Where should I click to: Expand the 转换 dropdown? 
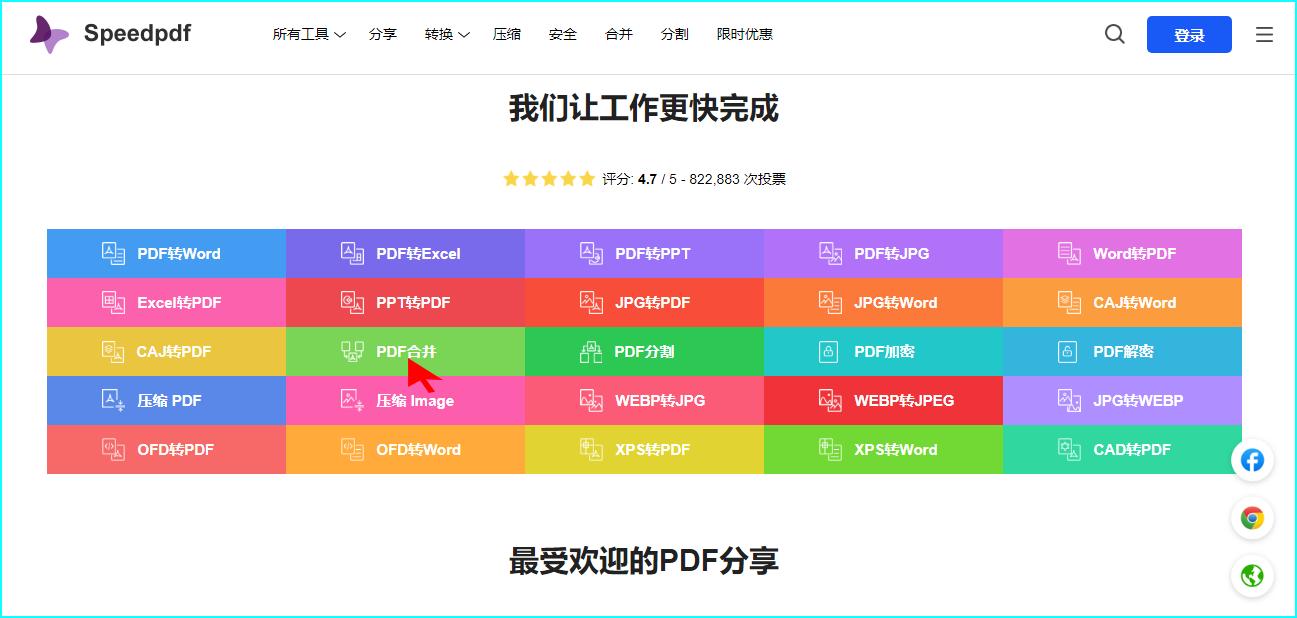tap(445, 33)
